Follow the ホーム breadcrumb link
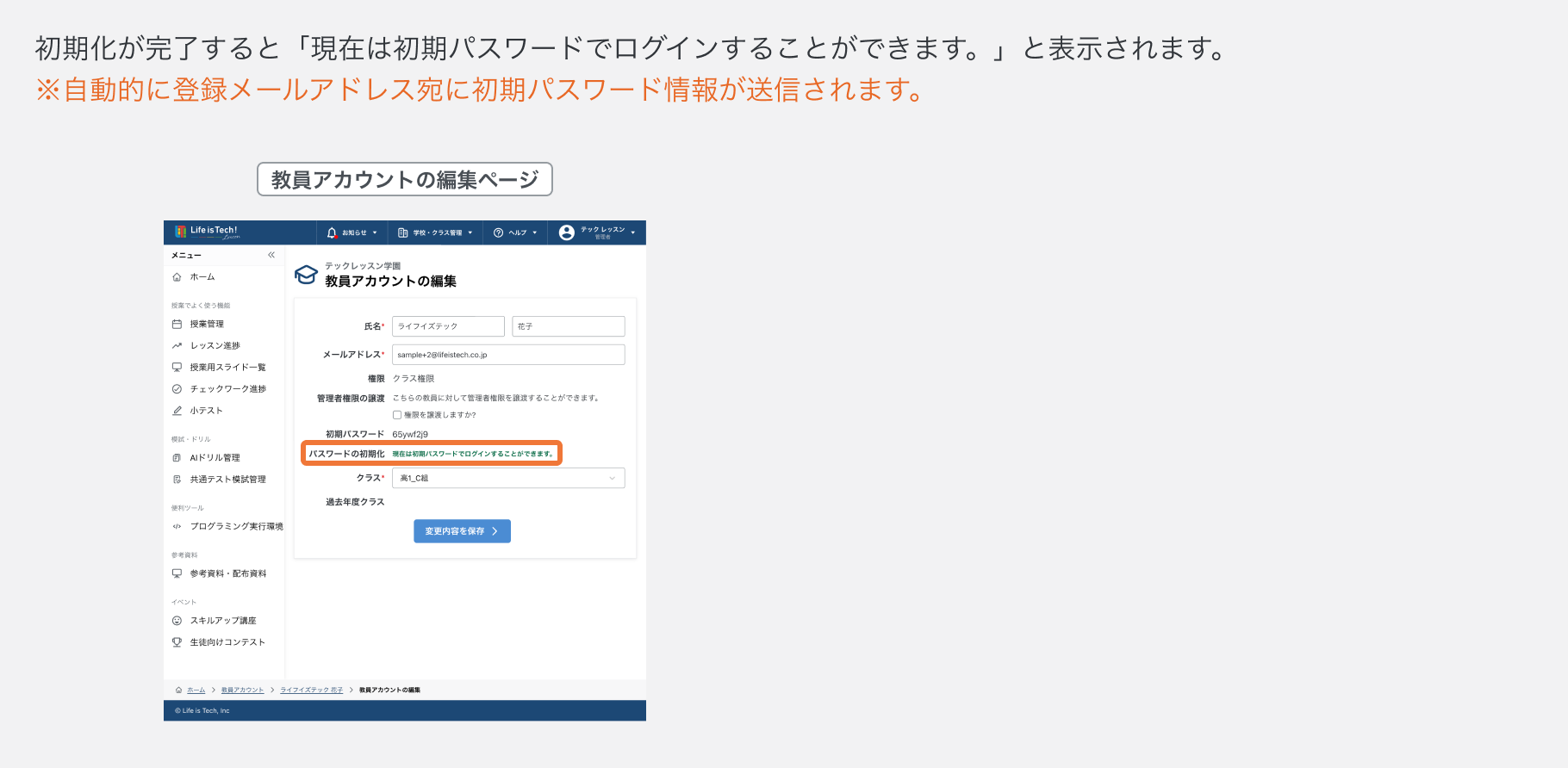The width and height of the screenshot is (1568, 768). (x=196, y=691)
